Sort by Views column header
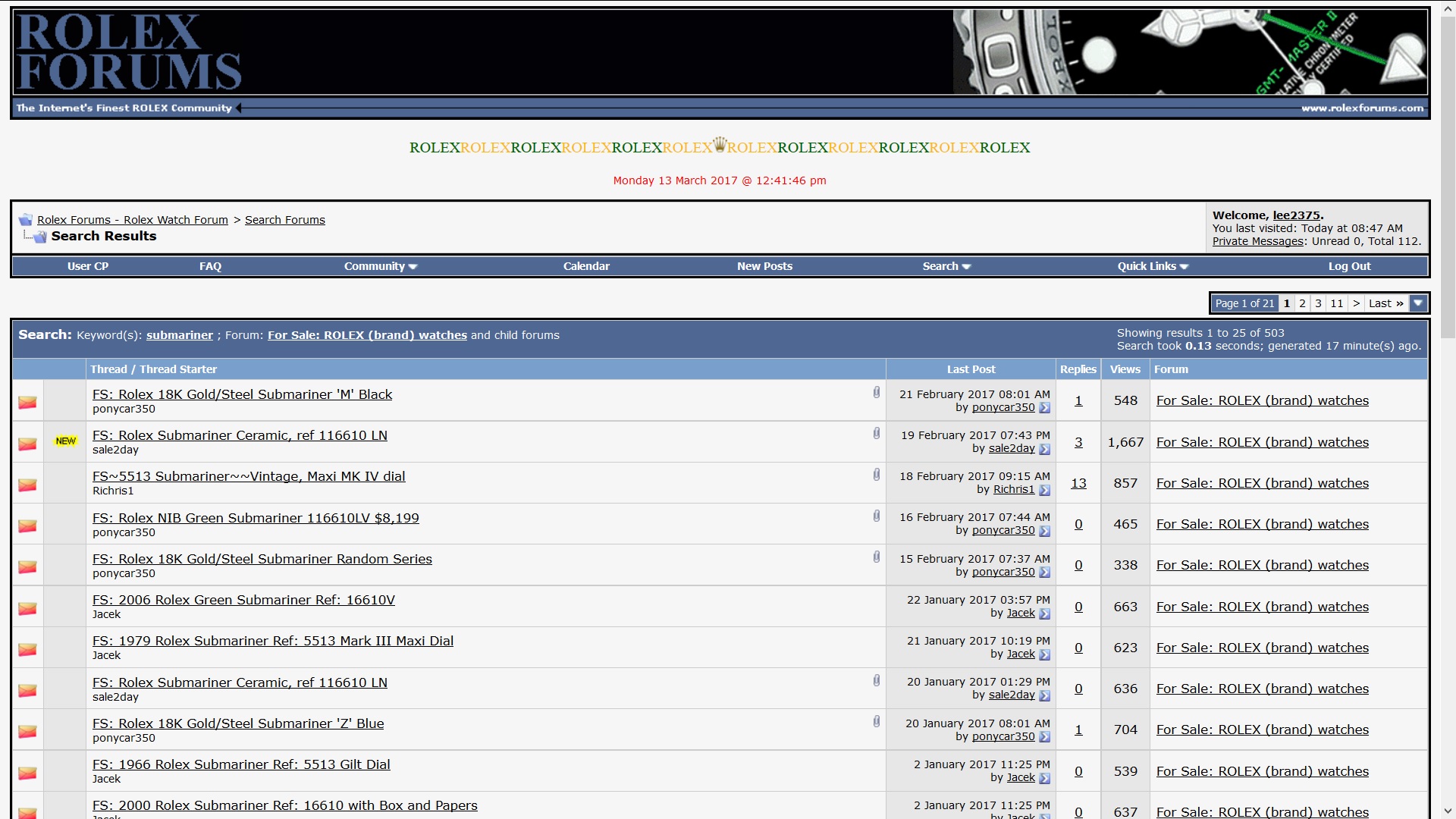The height and width of the screenshot is (819, 1456). coord(1125,369)
